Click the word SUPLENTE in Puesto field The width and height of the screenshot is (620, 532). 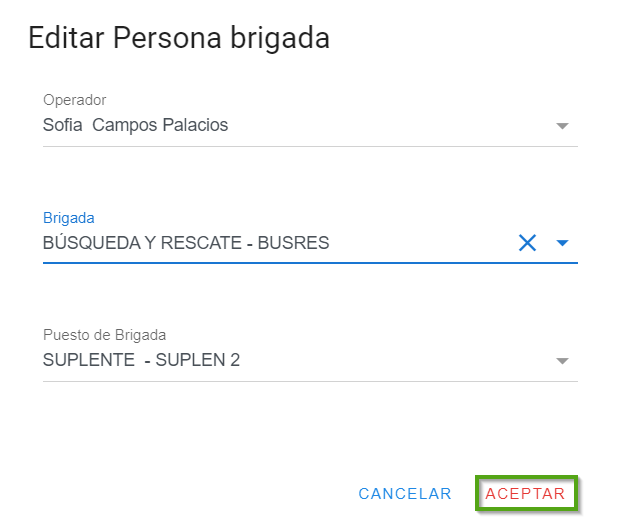point(89,360)
